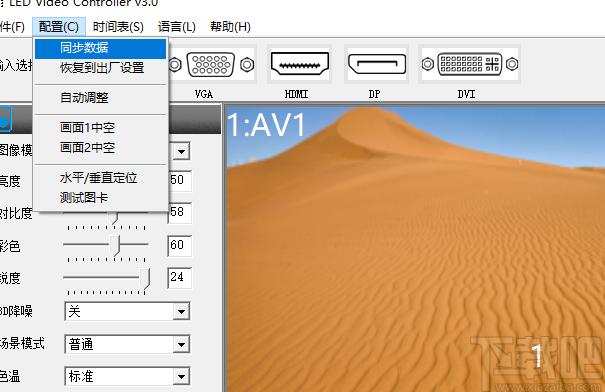Open the 时间表(S) menu
The height and width of the screenshot is (392, 605).
pos(118,27)
